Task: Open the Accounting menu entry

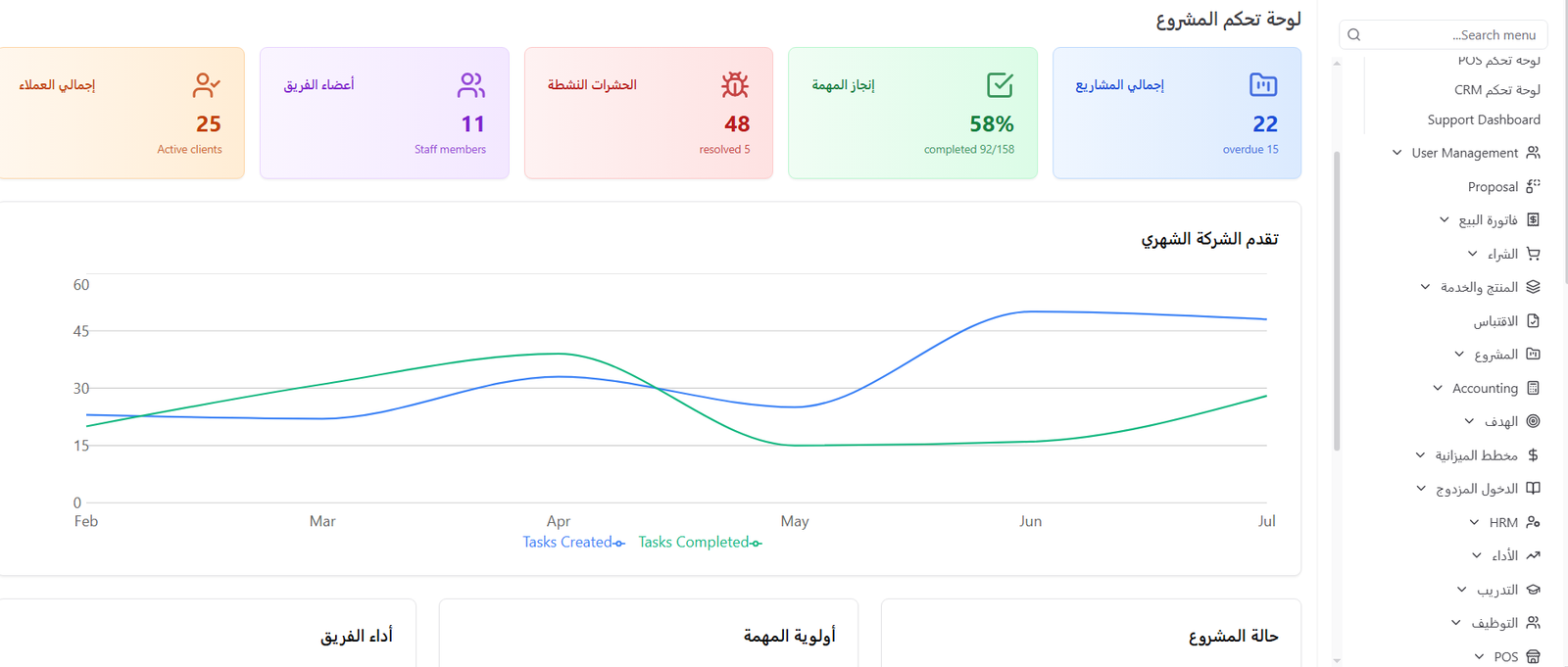Action: [1485, 389]
